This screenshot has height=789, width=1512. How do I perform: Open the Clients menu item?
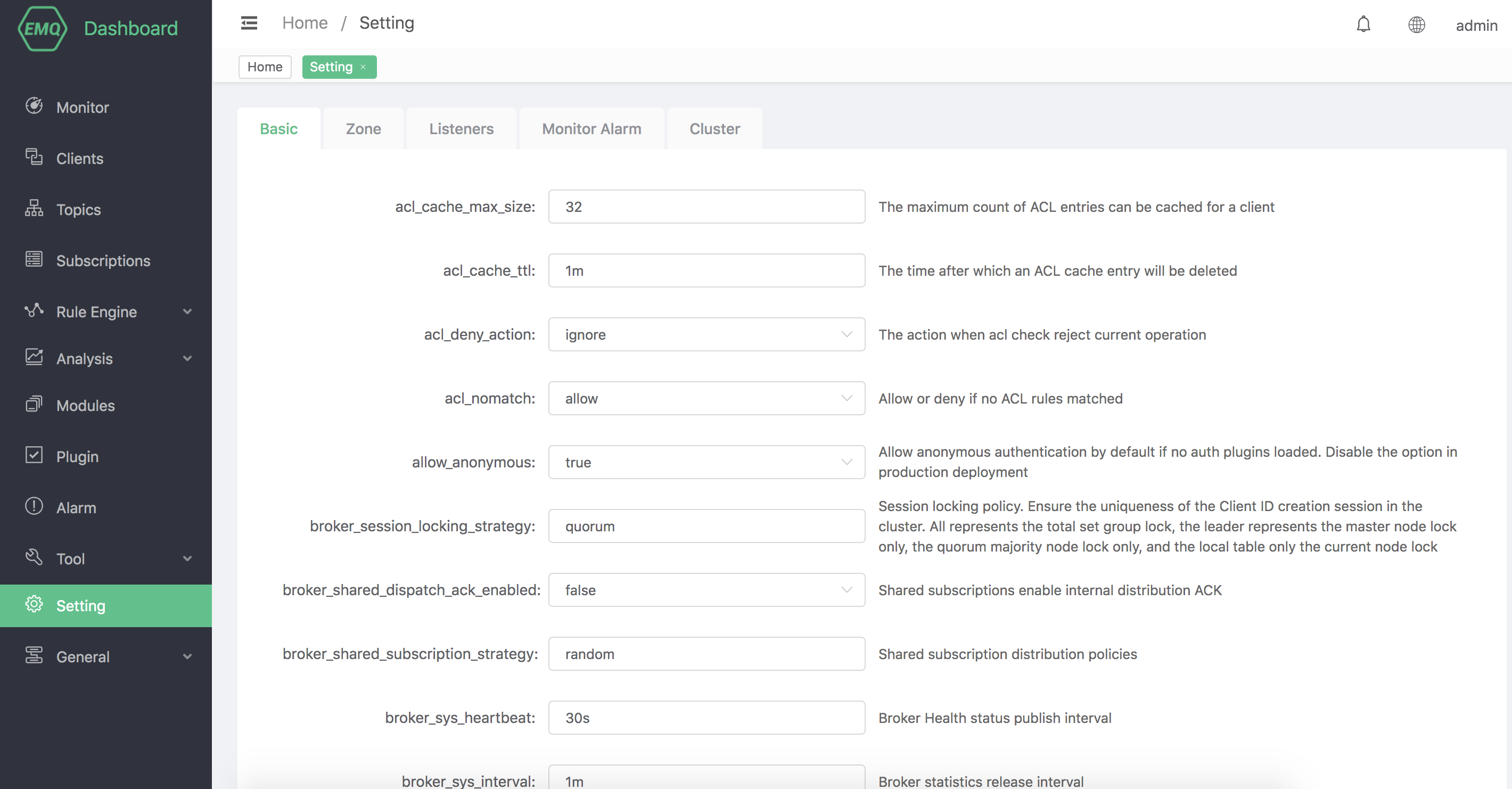click(x=105, y=159)
